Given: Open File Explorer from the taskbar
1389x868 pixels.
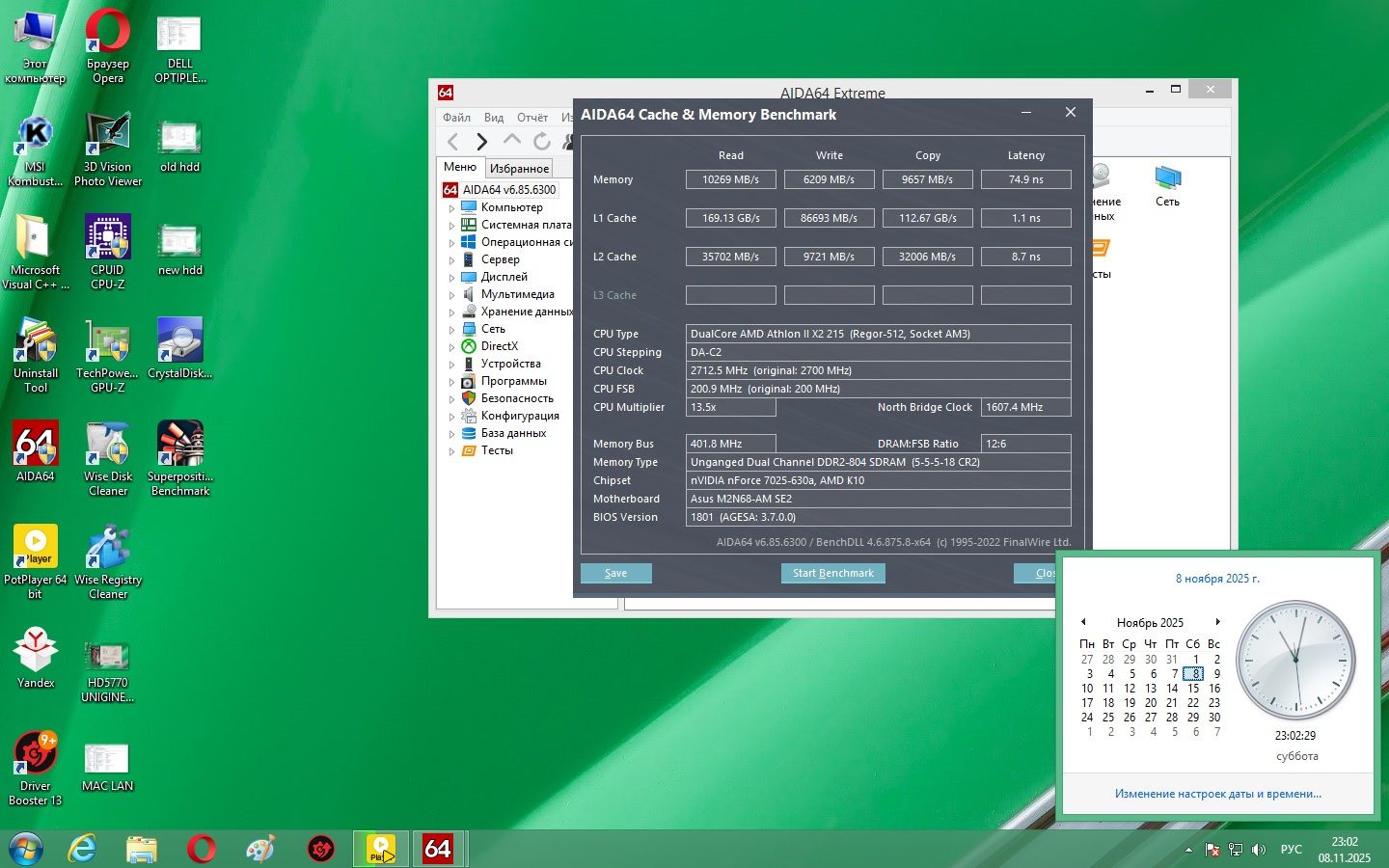Looking at the screenshot, I should click(x=142, y=849).
